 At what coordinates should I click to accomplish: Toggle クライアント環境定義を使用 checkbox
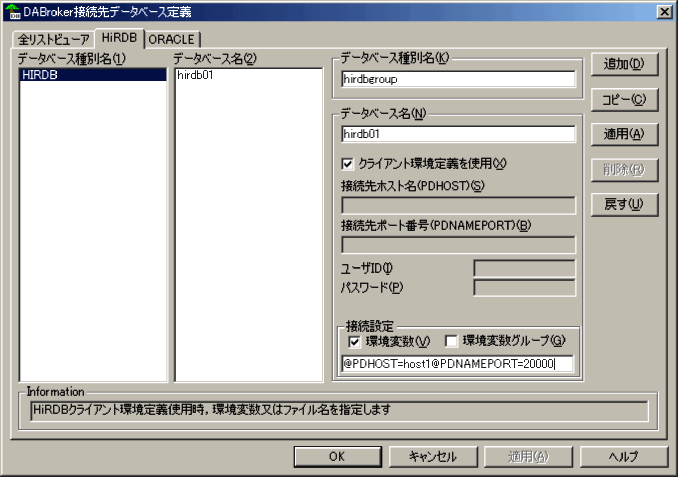347,164
